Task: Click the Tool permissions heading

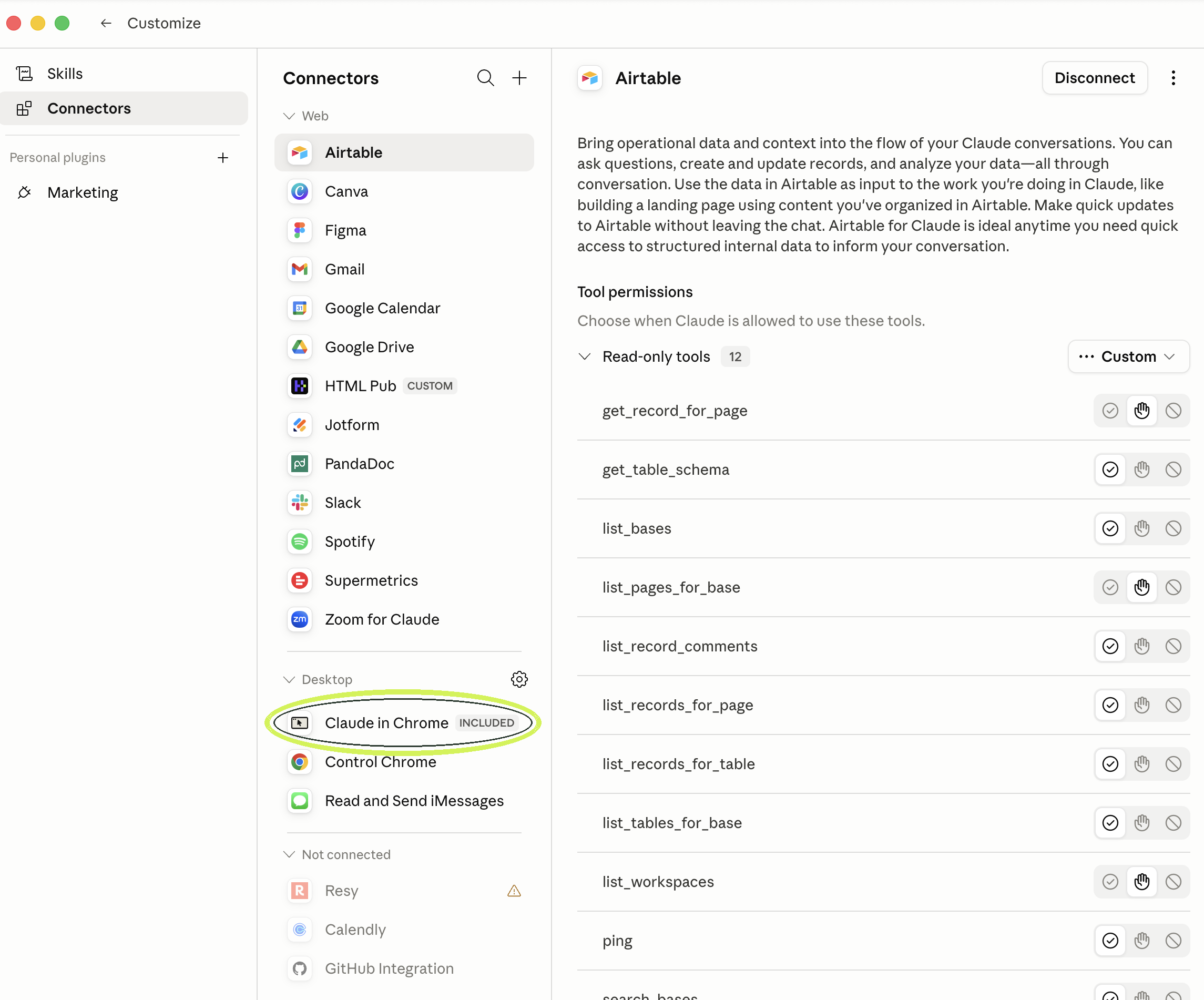Action: pyautogui.click(x=635, y=292)
